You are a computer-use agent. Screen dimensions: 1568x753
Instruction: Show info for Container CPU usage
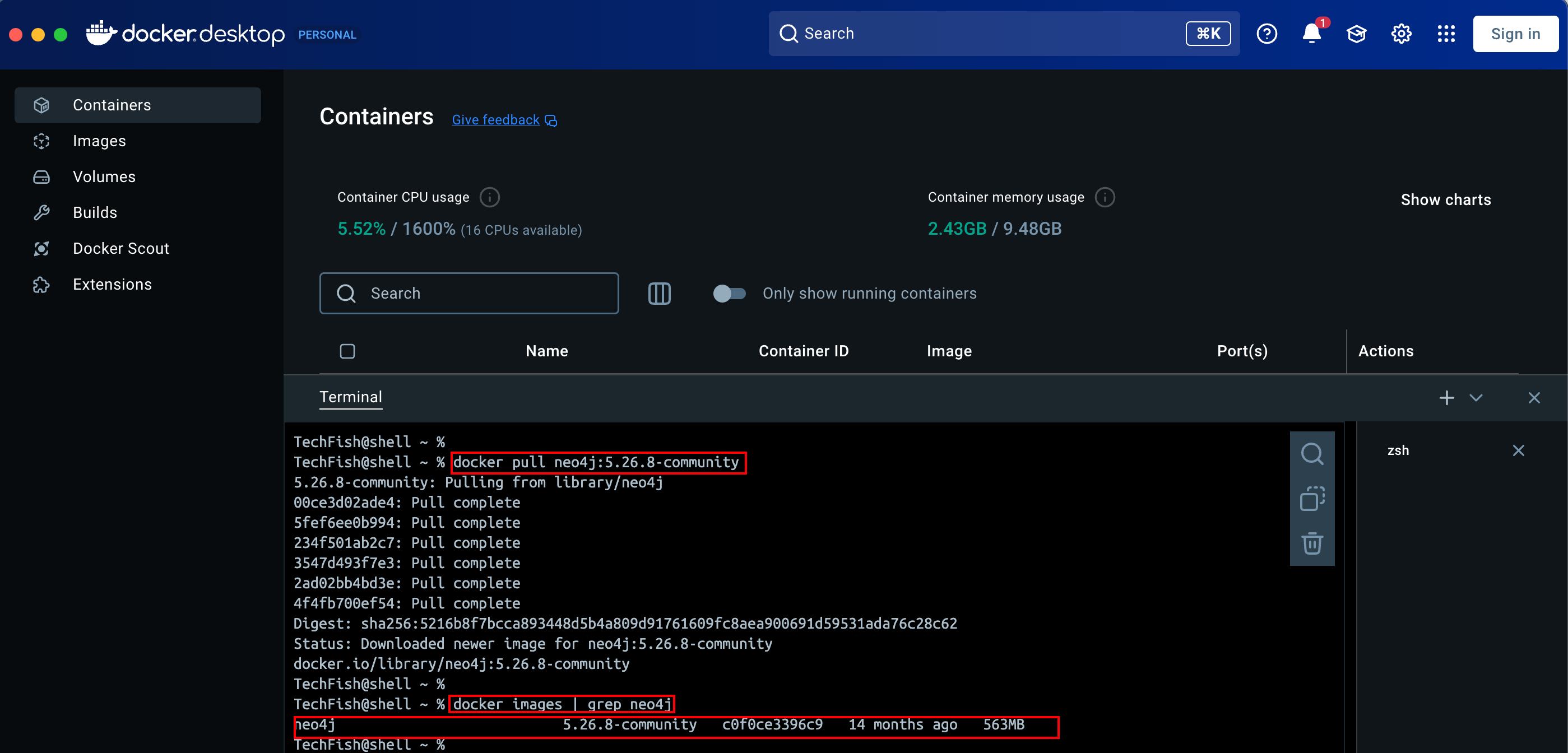click(489, 197)
